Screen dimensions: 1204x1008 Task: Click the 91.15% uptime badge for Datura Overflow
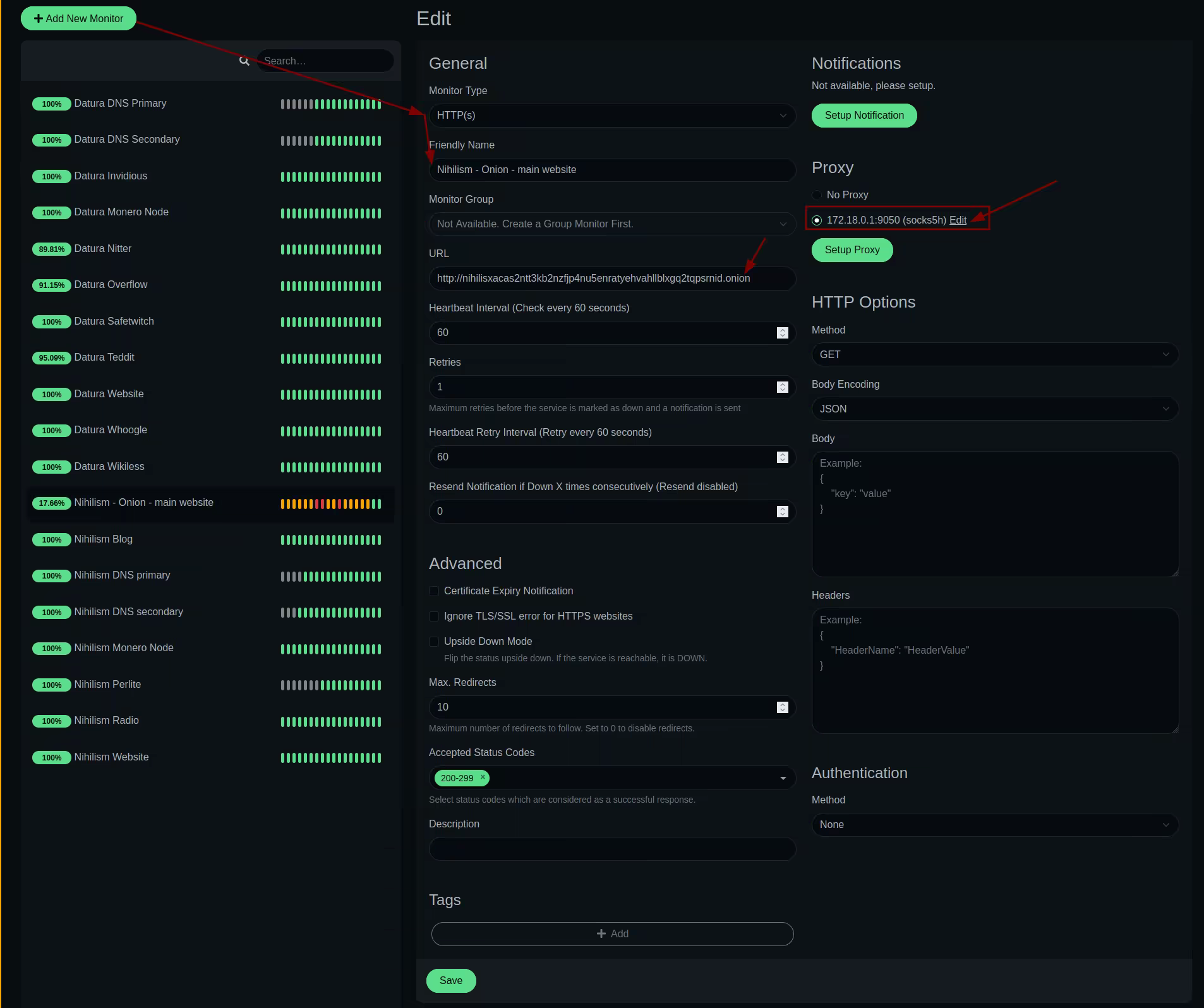52,285
